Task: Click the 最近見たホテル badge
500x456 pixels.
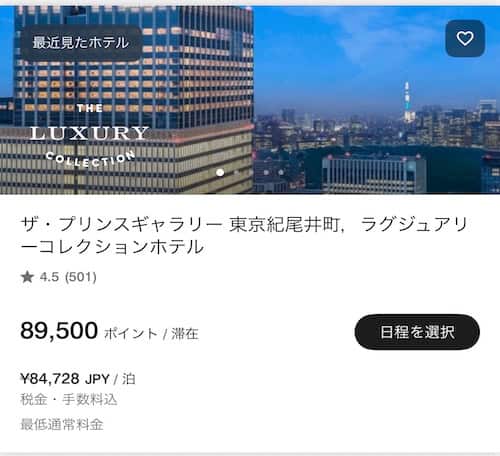Action: (81, 43)
